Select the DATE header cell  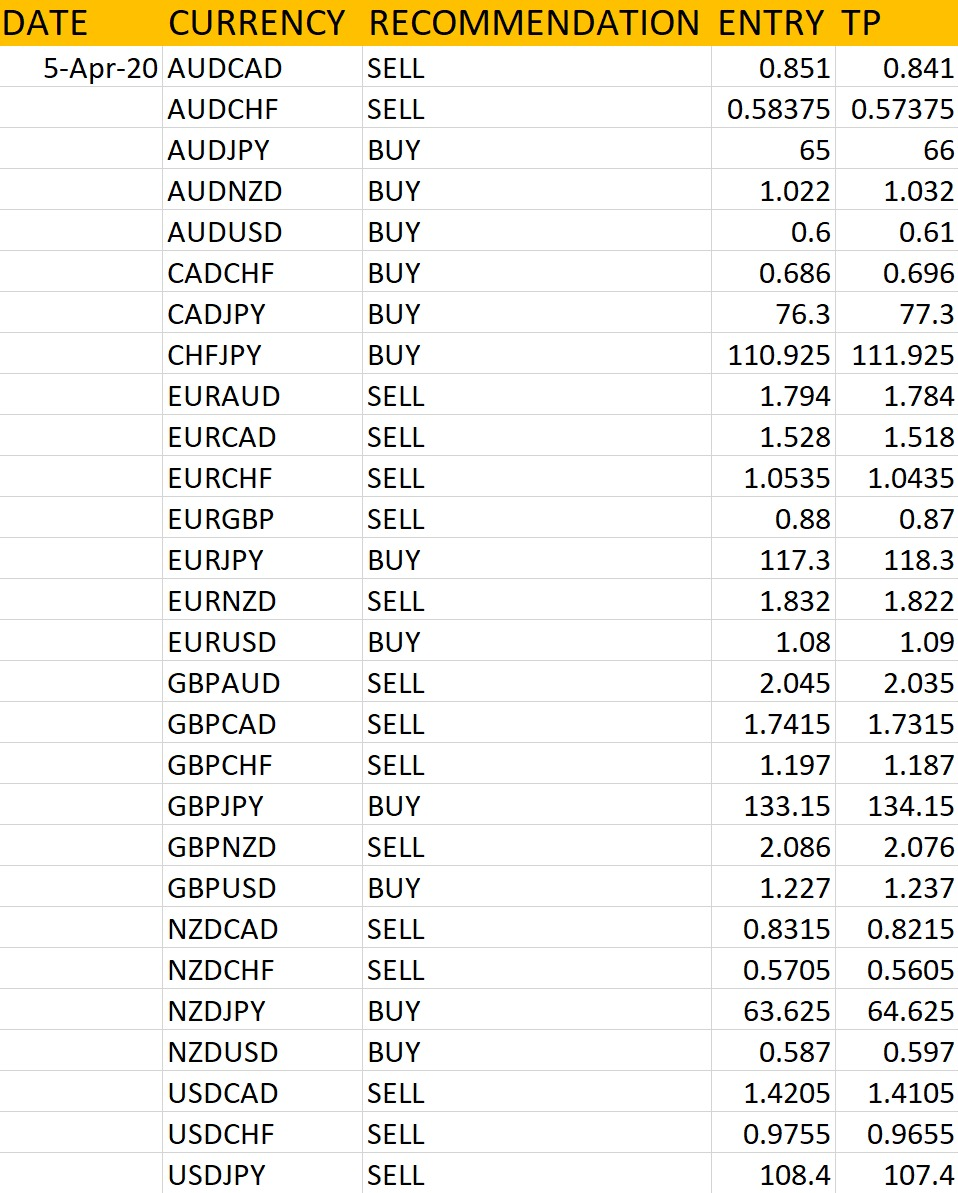pos(81,23)
